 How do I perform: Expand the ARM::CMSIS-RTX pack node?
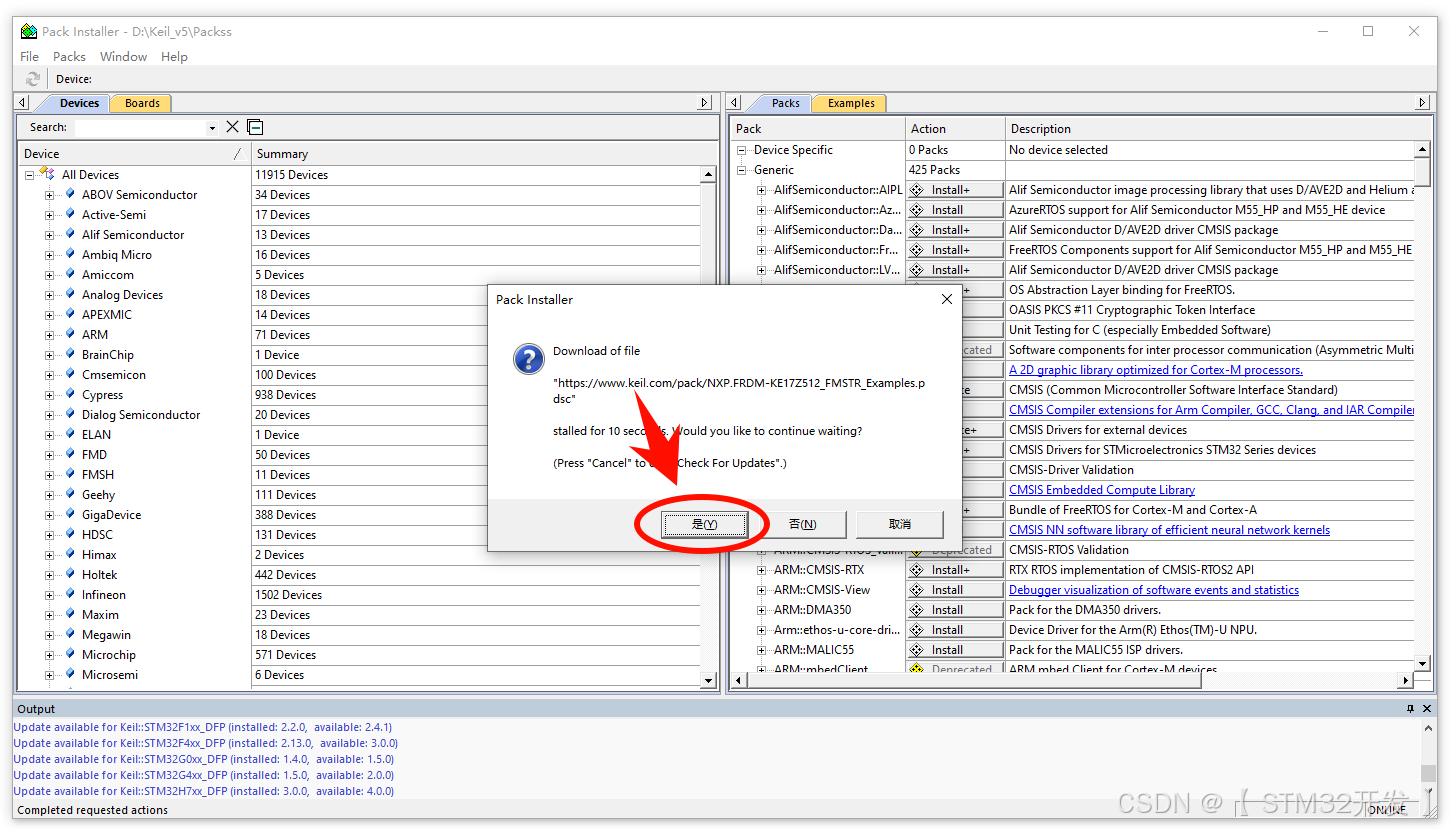click(762, 570)
